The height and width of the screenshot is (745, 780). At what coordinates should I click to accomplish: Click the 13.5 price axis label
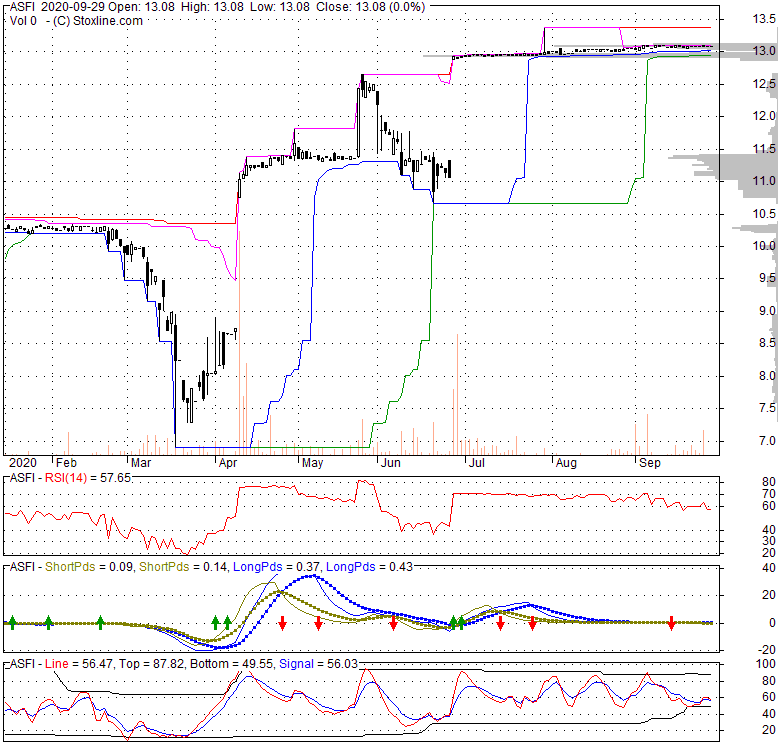[764, 19]
